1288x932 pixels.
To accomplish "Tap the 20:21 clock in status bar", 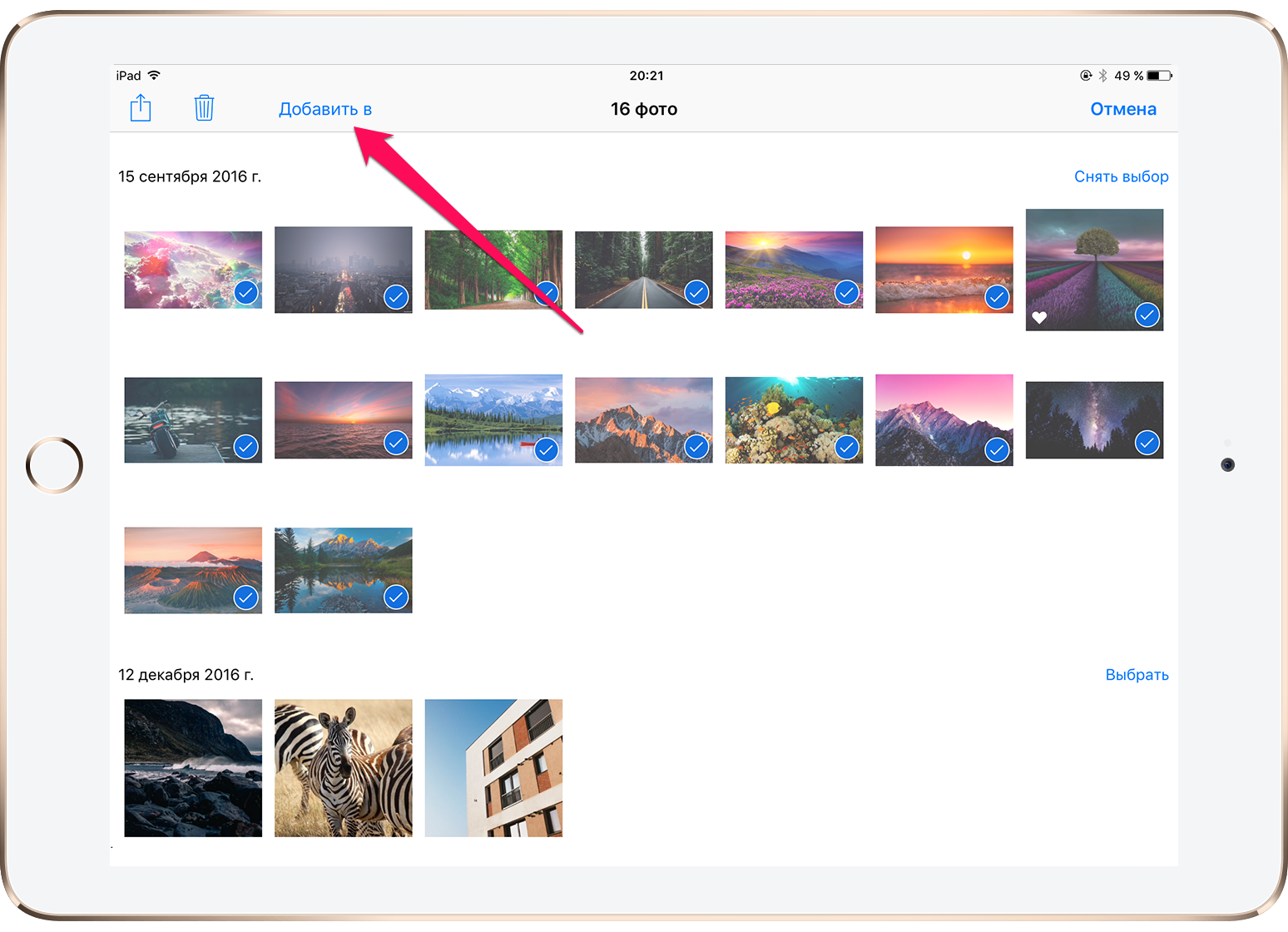I will 646,76.
